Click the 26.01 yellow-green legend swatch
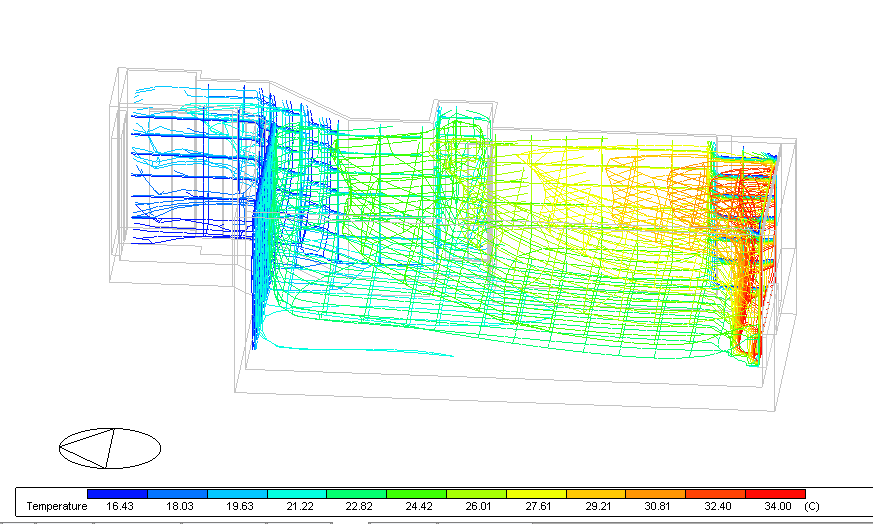The image size is (873, 524). (x=477, y=494)
